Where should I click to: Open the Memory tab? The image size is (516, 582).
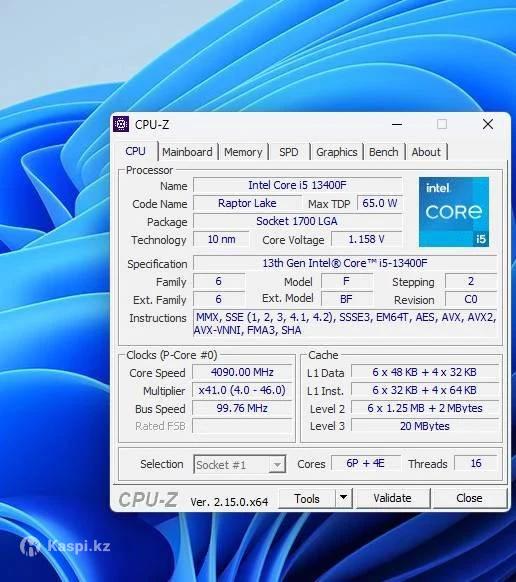coord(243,152)
